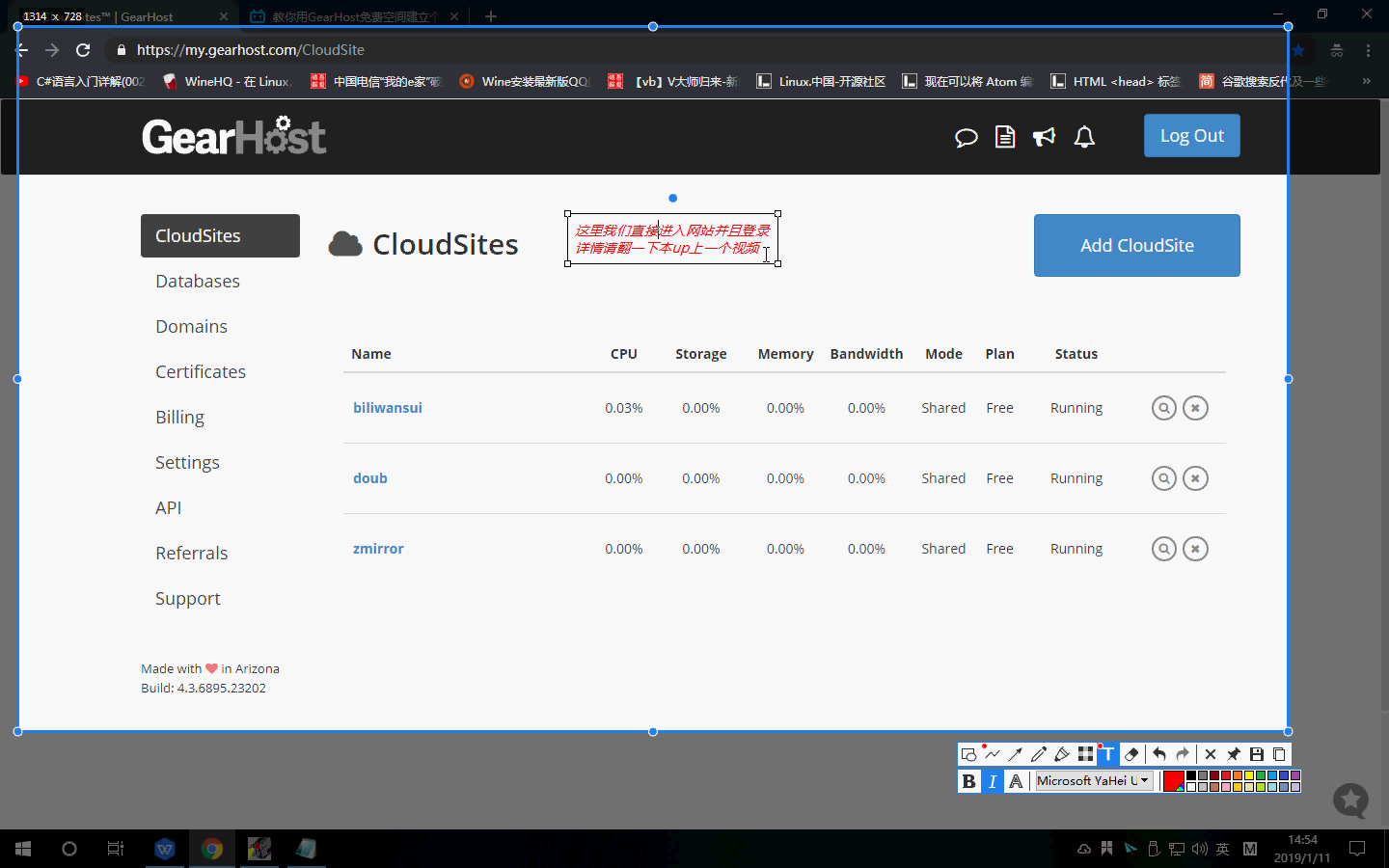Delete the biliwansui site
Screen dimensions: 1389x868
tap(1195, 408)
